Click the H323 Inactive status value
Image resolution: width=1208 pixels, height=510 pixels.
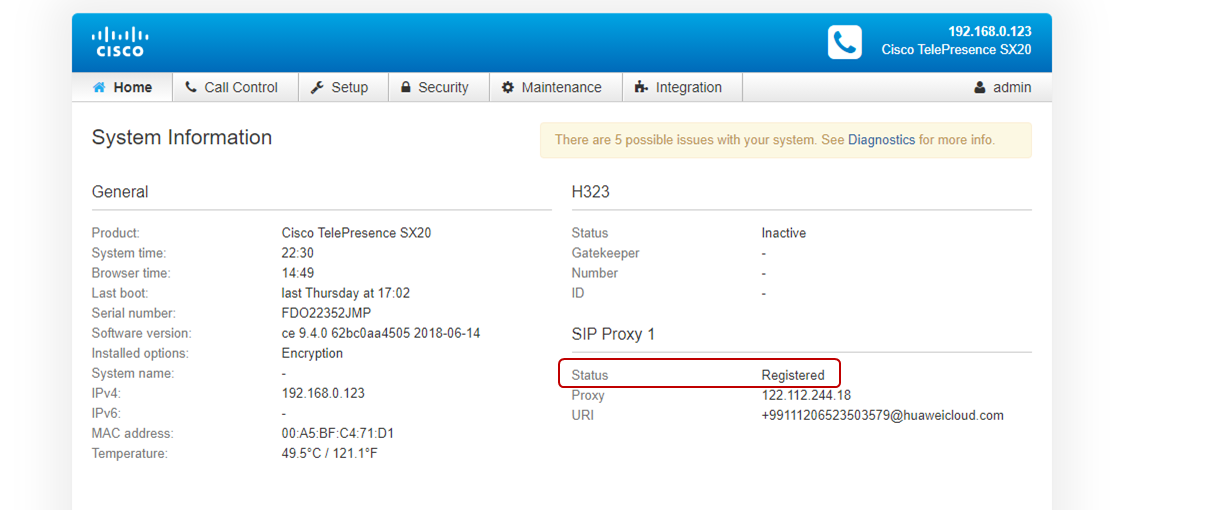[783, 233]
